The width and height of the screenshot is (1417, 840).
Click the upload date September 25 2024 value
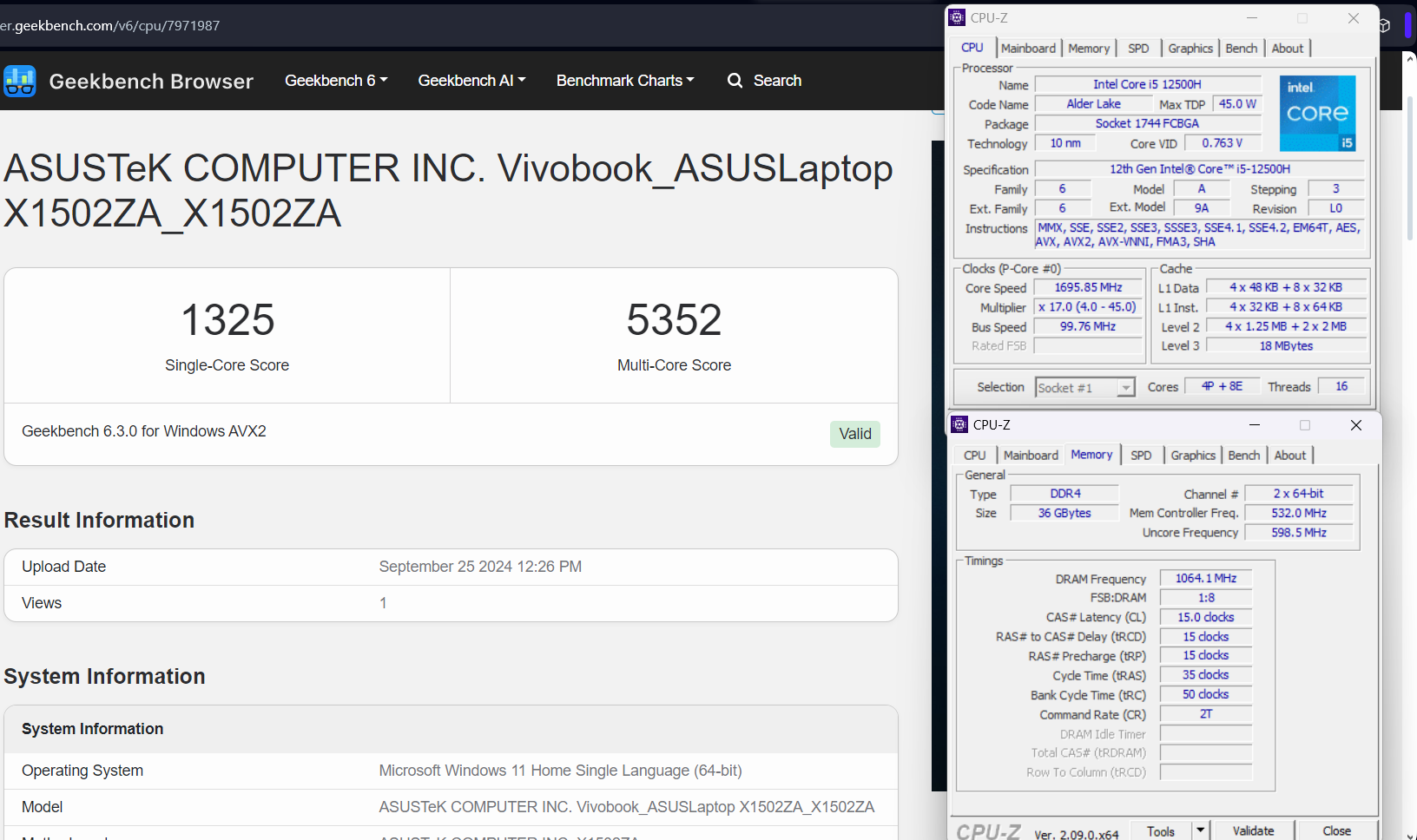pos(480,567)
